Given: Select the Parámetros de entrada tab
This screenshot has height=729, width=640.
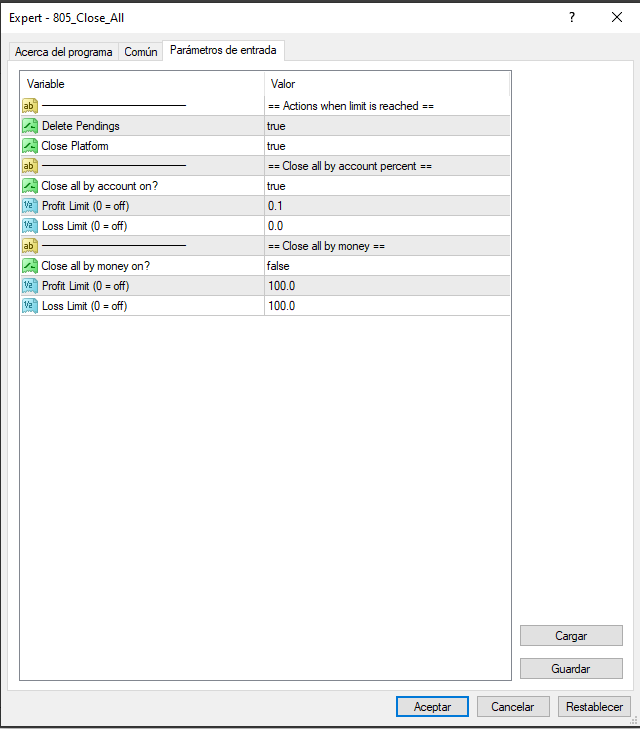Looking at the screenshot, I should pyautogui.click(x=223, y=50).
